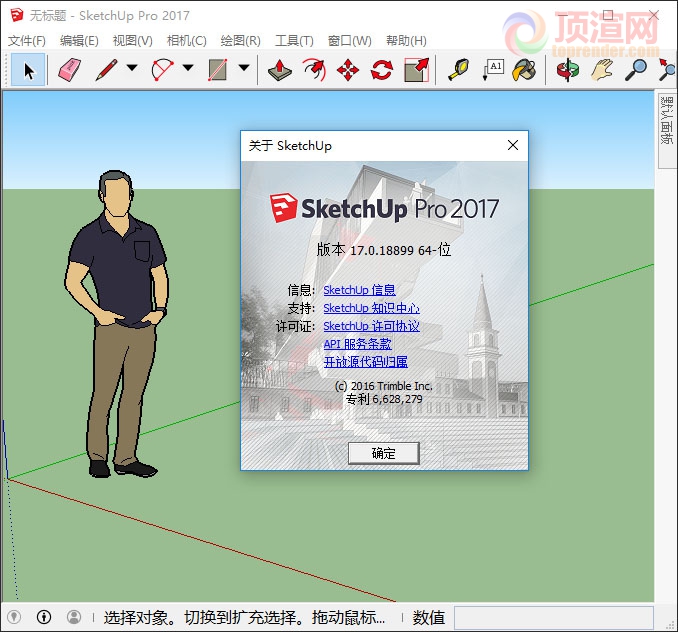Viewport: 678px width, 632px height.
Task: Click the Zoom Extents tool
Action: [x=666, y=70]
